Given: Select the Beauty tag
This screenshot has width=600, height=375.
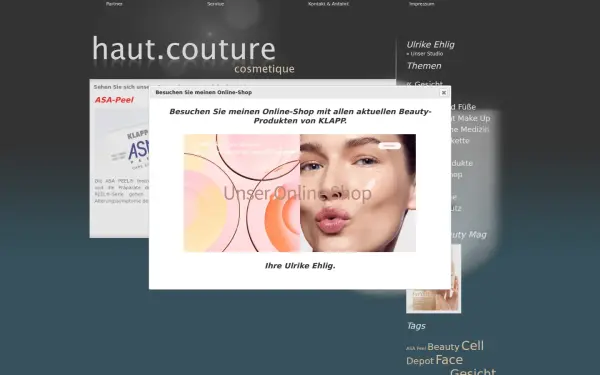Looking at the screenshot, I should click(443, 347).
